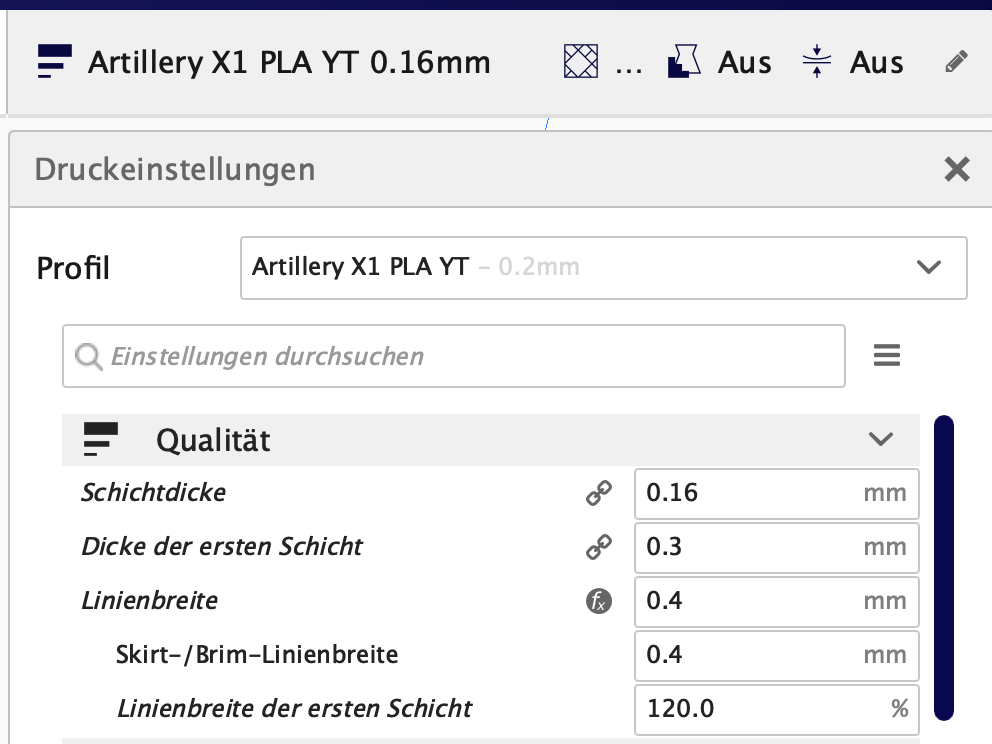Click the pencil edit icon

tap(956, 63)
